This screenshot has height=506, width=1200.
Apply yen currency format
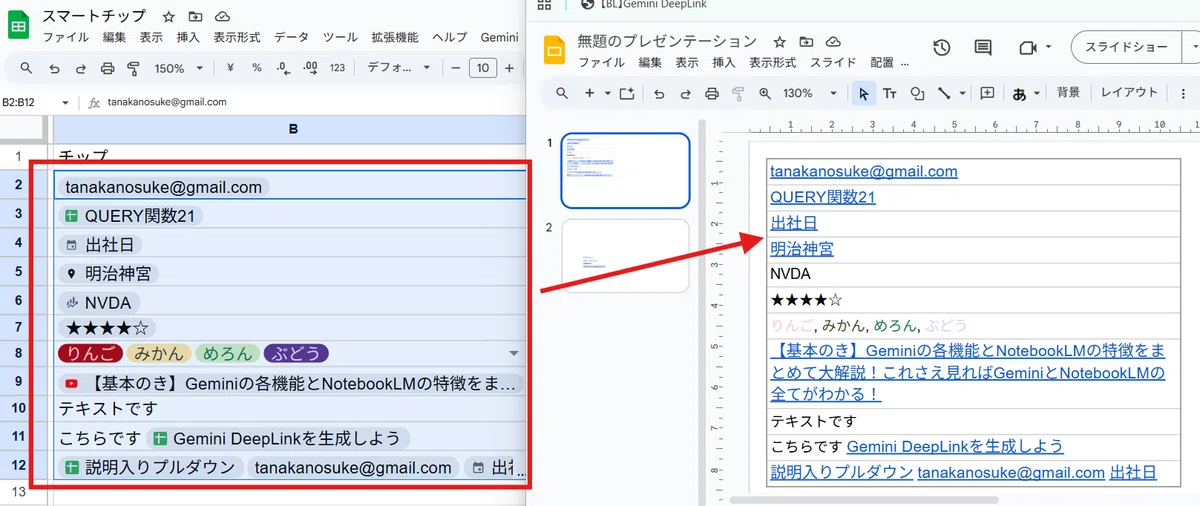tap(231, 68)
